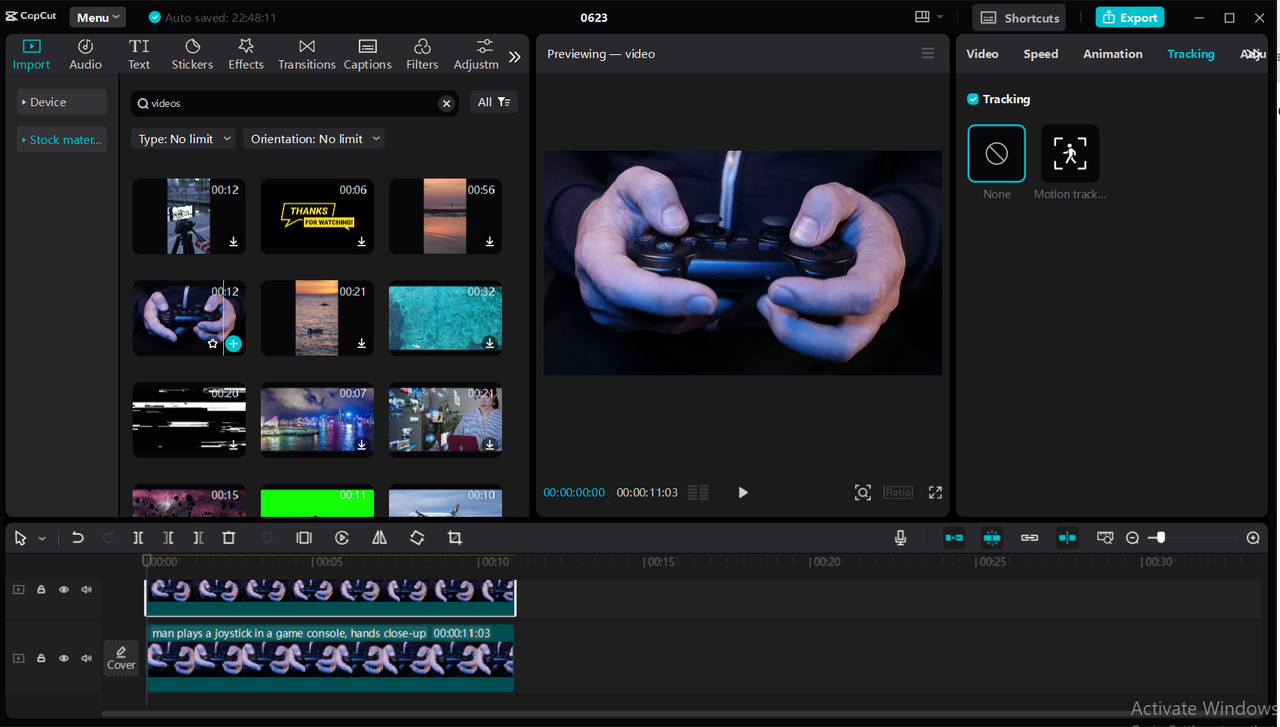Viewport: 1280px width, 727px height.
Task: Click the Motion tracking option in Tracking panel
Action: (1069, 153)
